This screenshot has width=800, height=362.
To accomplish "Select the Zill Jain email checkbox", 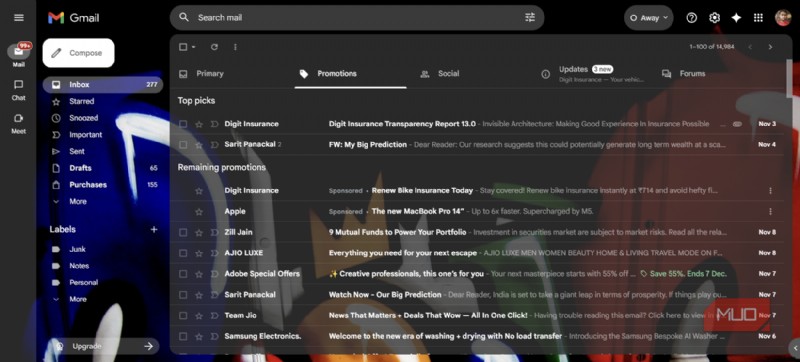I will point(183,232).
